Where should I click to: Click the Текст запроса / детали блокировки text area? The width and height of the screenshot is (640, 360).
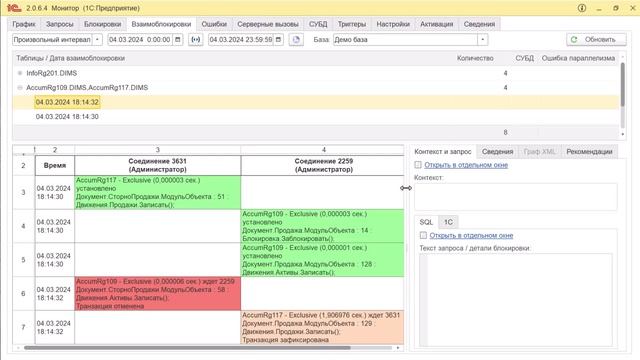tap(516, 300)
